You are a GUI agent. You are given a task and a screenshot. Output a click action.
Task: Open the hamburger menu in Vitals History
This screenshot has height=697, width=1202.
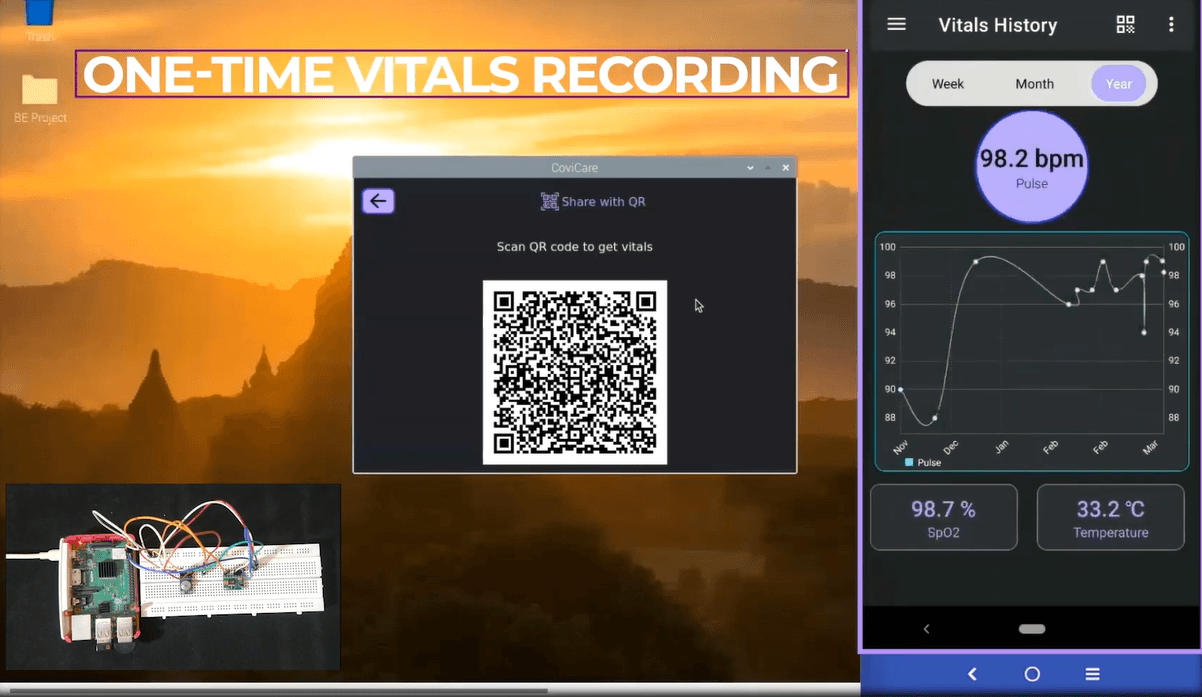point(896,24)
